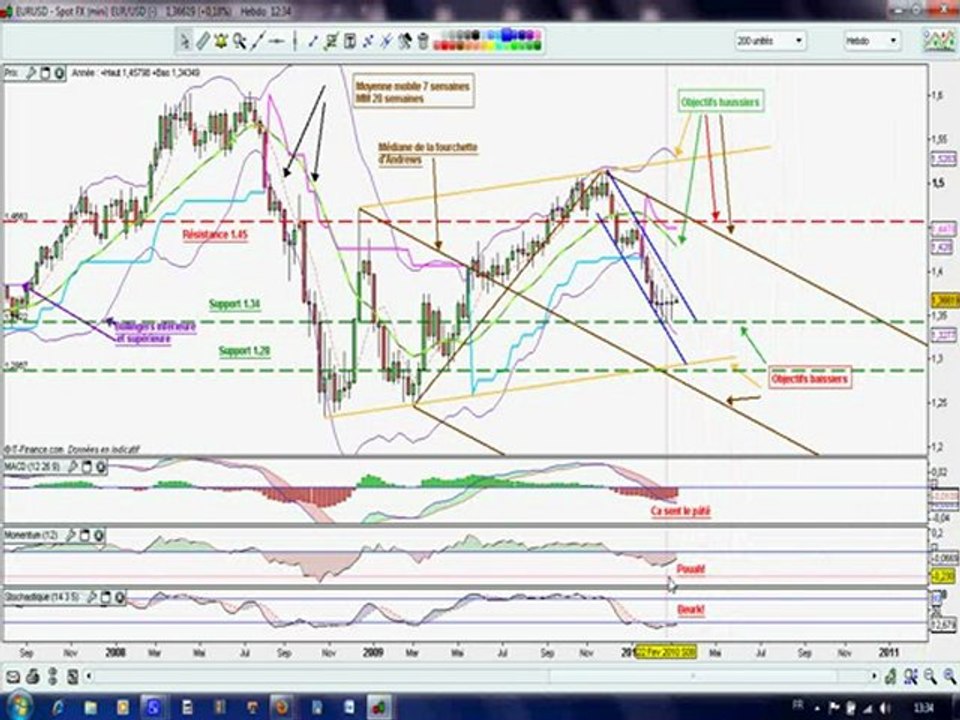Click the Stochastique panel clipboard icon

click(x=106, y=596)
